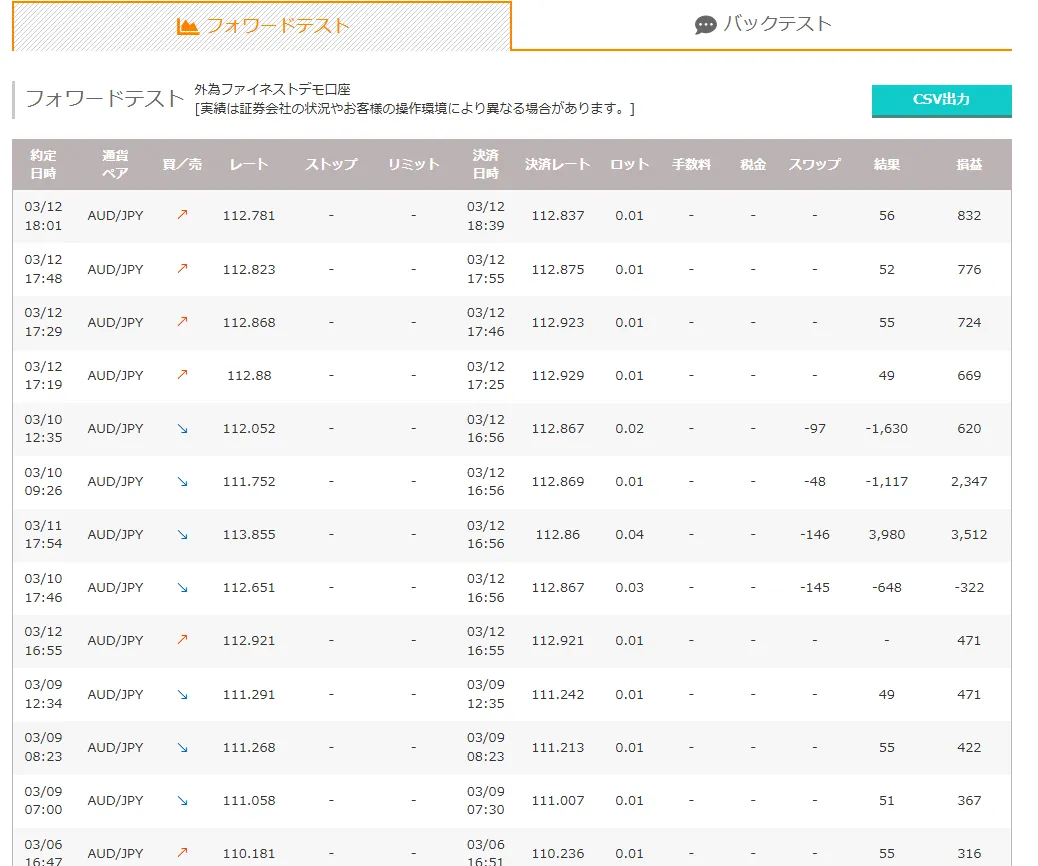1038x866 pixels.
Task: Click the 3,512 profit value cell
Action: pos(968,534)
